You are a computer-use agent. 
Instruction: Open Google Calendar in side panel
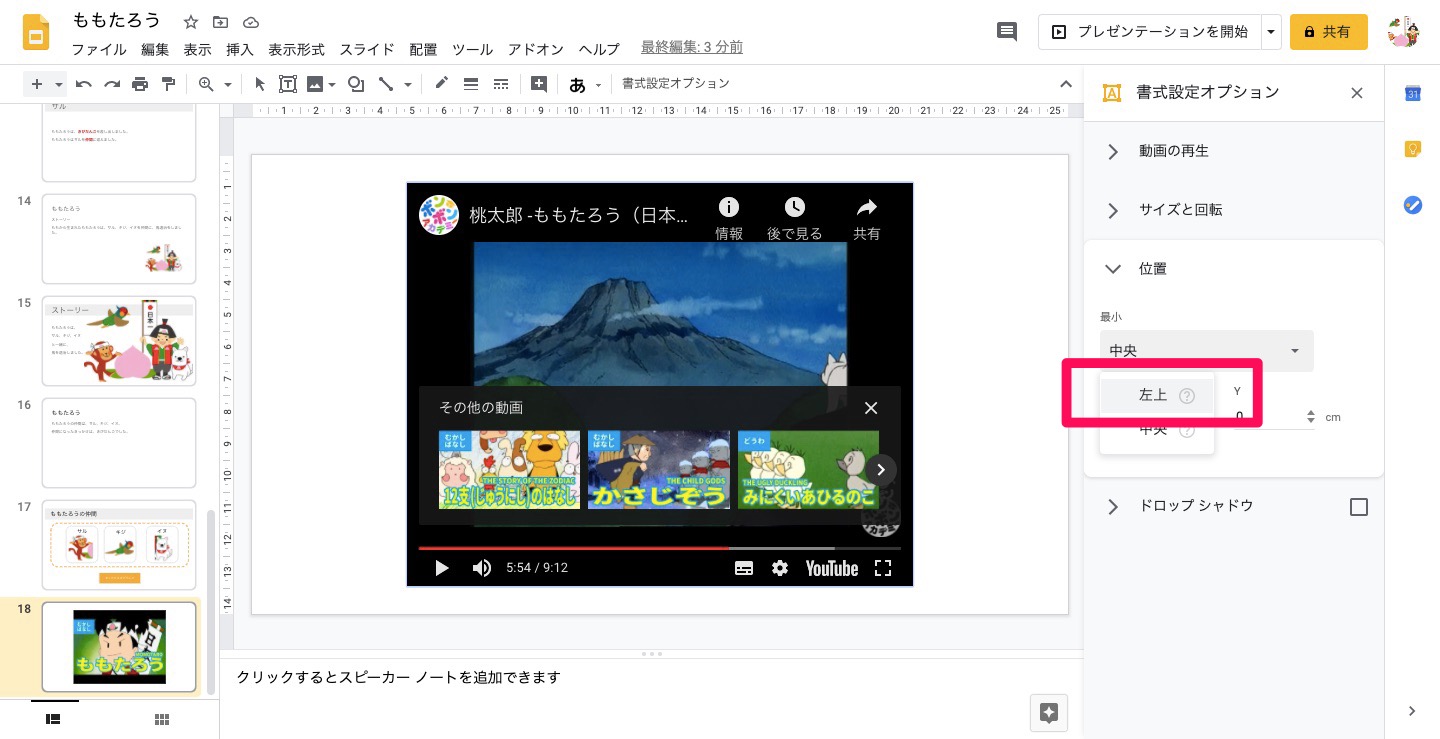click(x=1413, y=93)
